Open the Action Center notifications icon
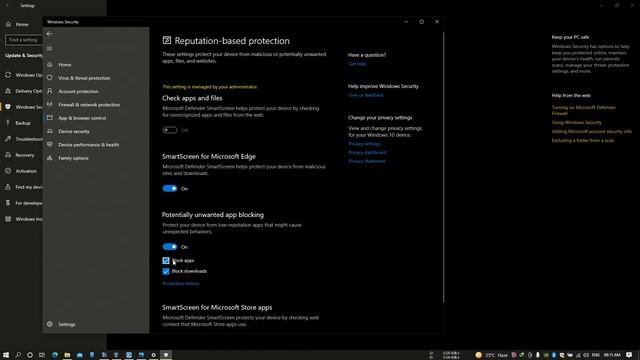Screen dimensions: 640x360 (x=629, y=355)
